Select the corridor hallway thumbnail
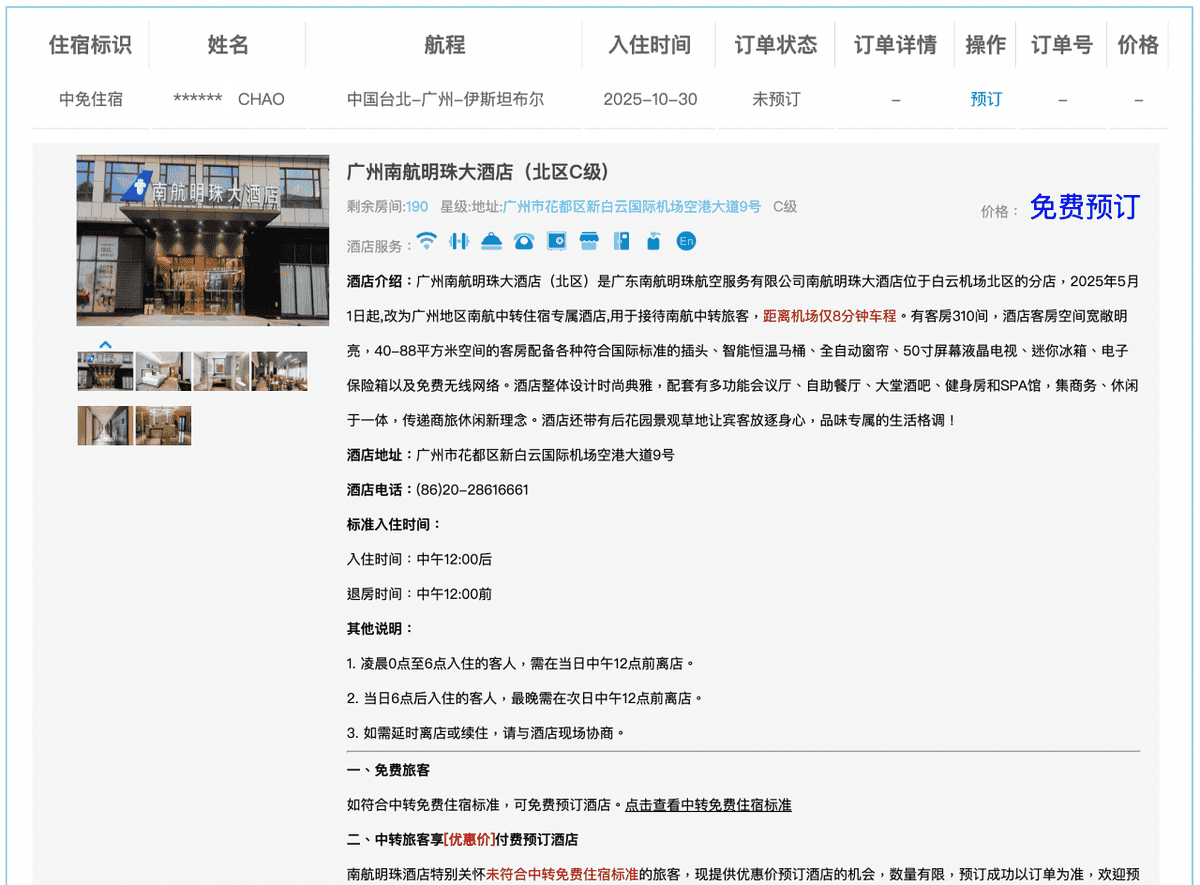The height and width of the screenshot is (885, 1200). tap(105, 425)
